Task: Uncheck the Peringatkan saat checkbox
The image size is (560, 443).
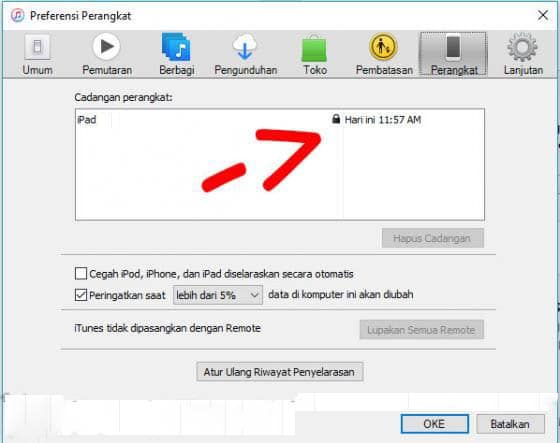Action: [81, 295]
